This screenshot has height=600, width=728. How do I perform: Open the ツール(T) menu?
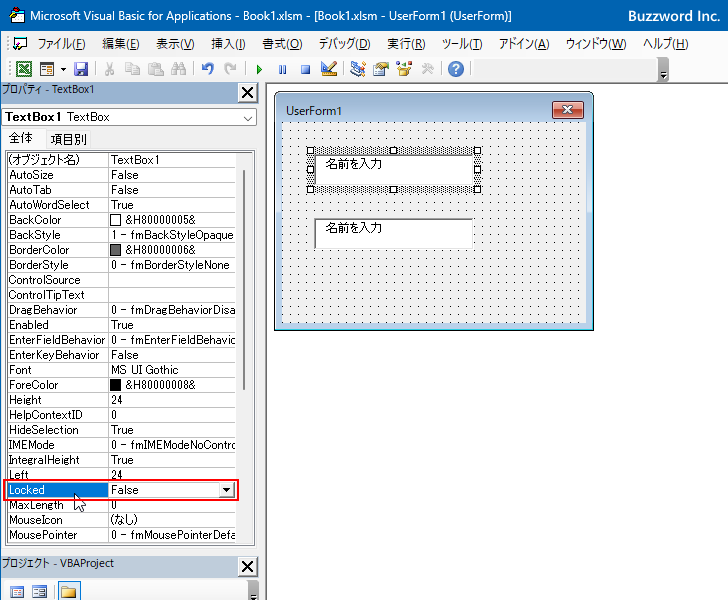(x=462, y=44)
